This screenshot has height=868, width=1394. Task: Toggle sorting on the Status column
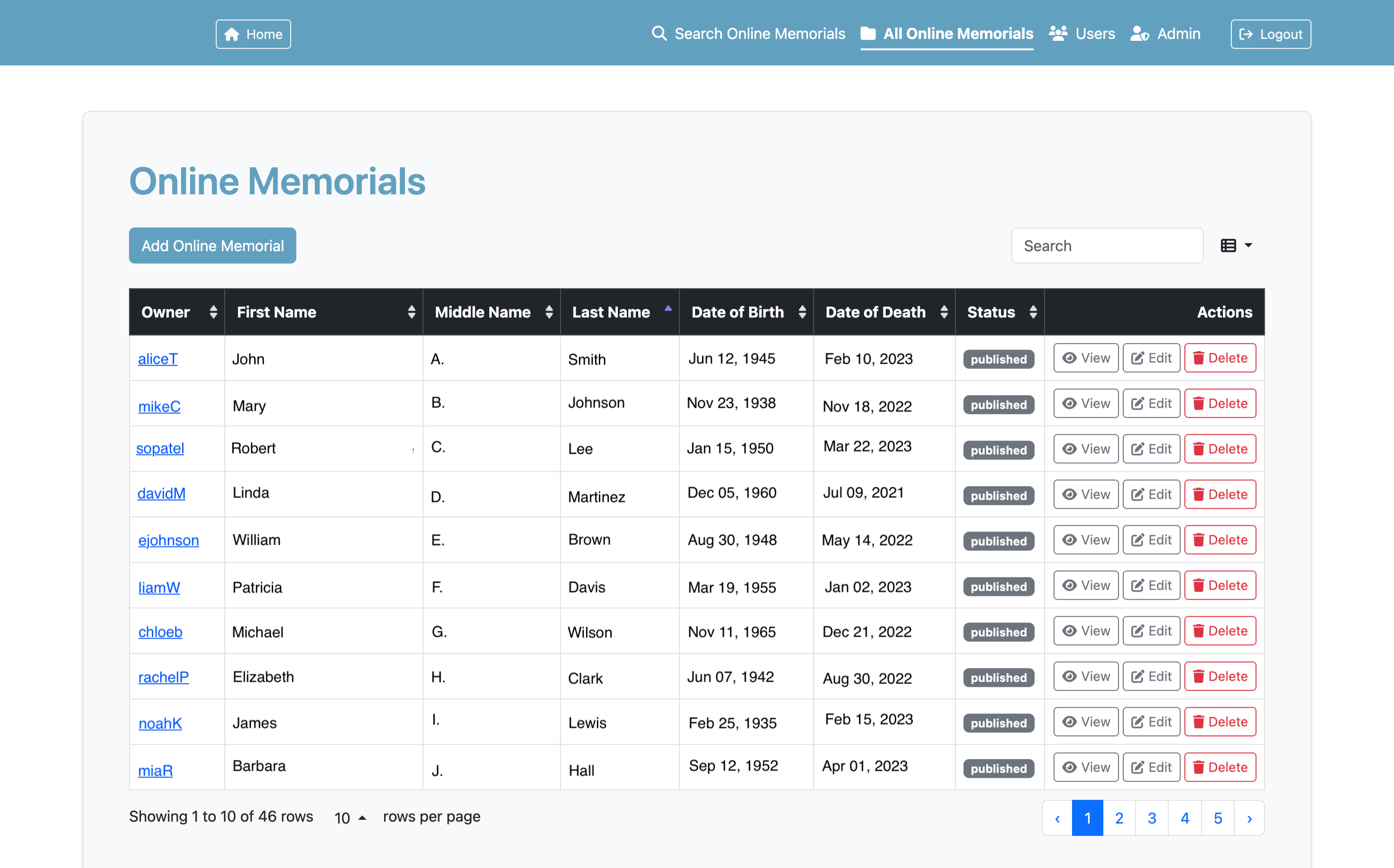click(1033, 312)
